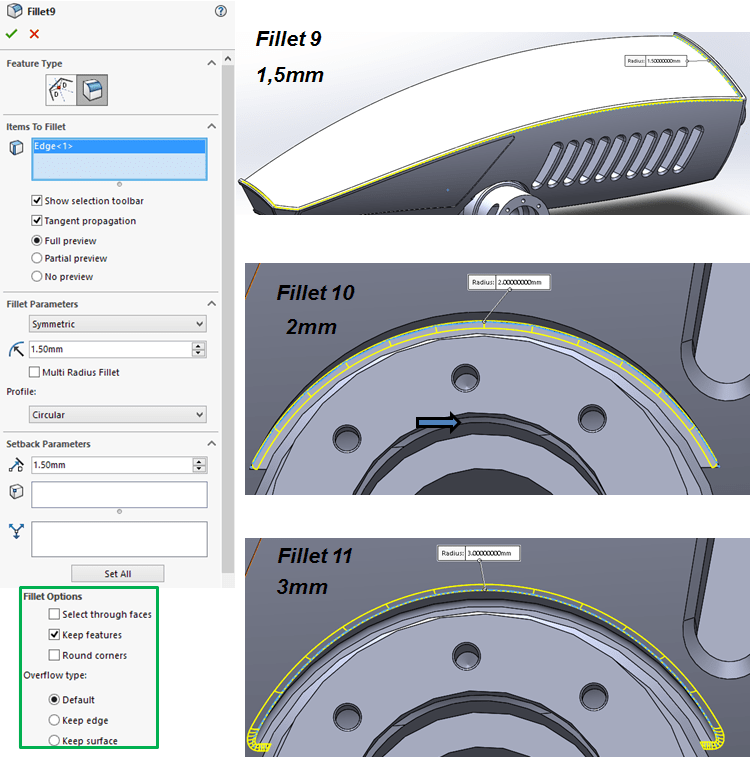Screen dimensions: 750x757
Task: Collapse the Items To Fillet section
Action: pos(211,127)
